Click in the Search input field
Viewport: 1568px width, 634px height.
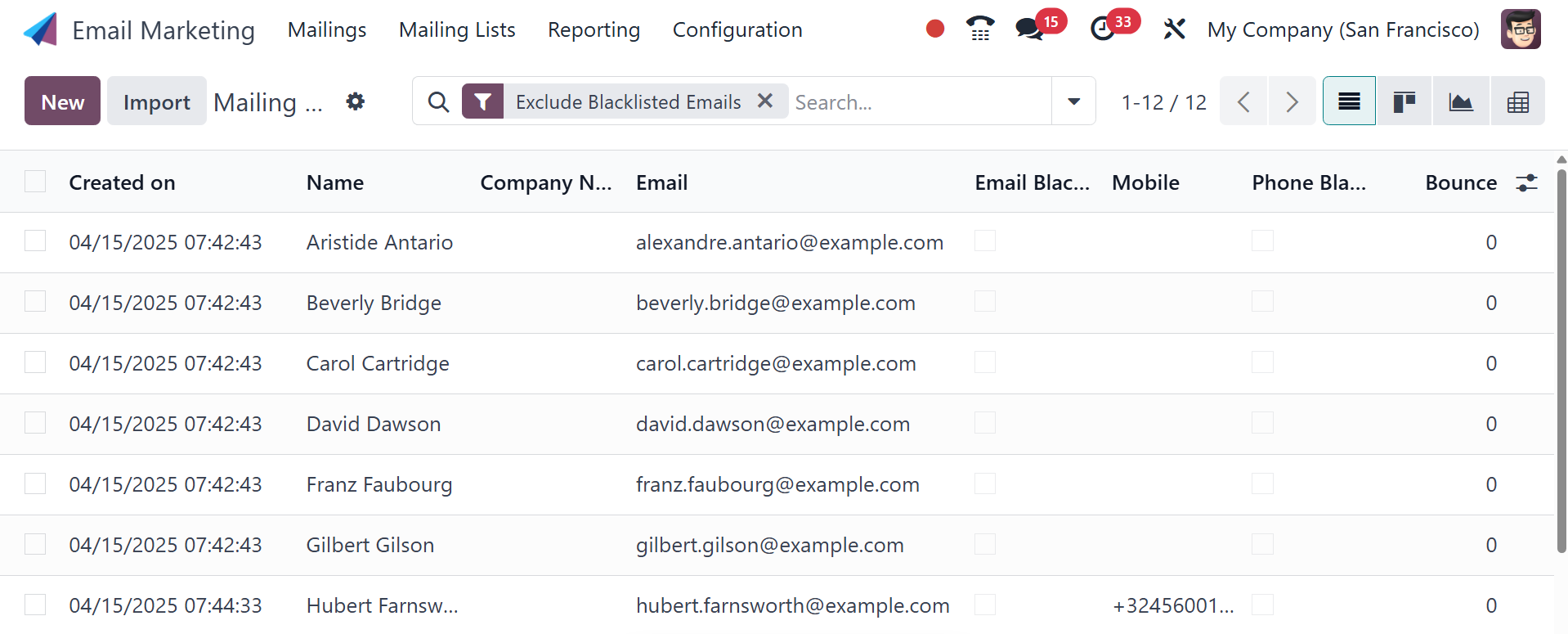919,101
